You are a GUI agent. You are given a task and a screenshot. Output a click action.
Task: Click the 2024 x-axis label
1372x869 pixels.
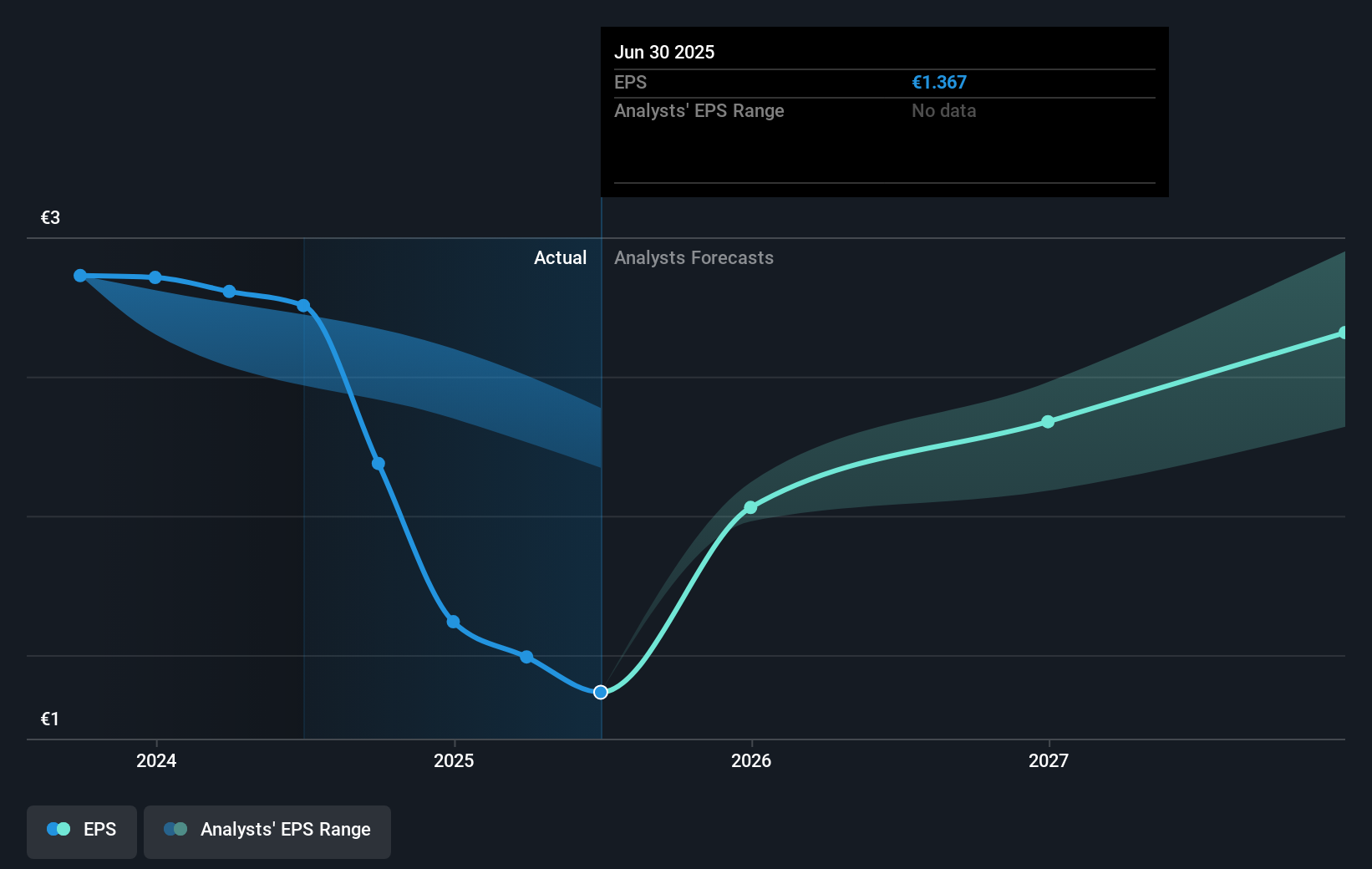[x=156, y=760]
